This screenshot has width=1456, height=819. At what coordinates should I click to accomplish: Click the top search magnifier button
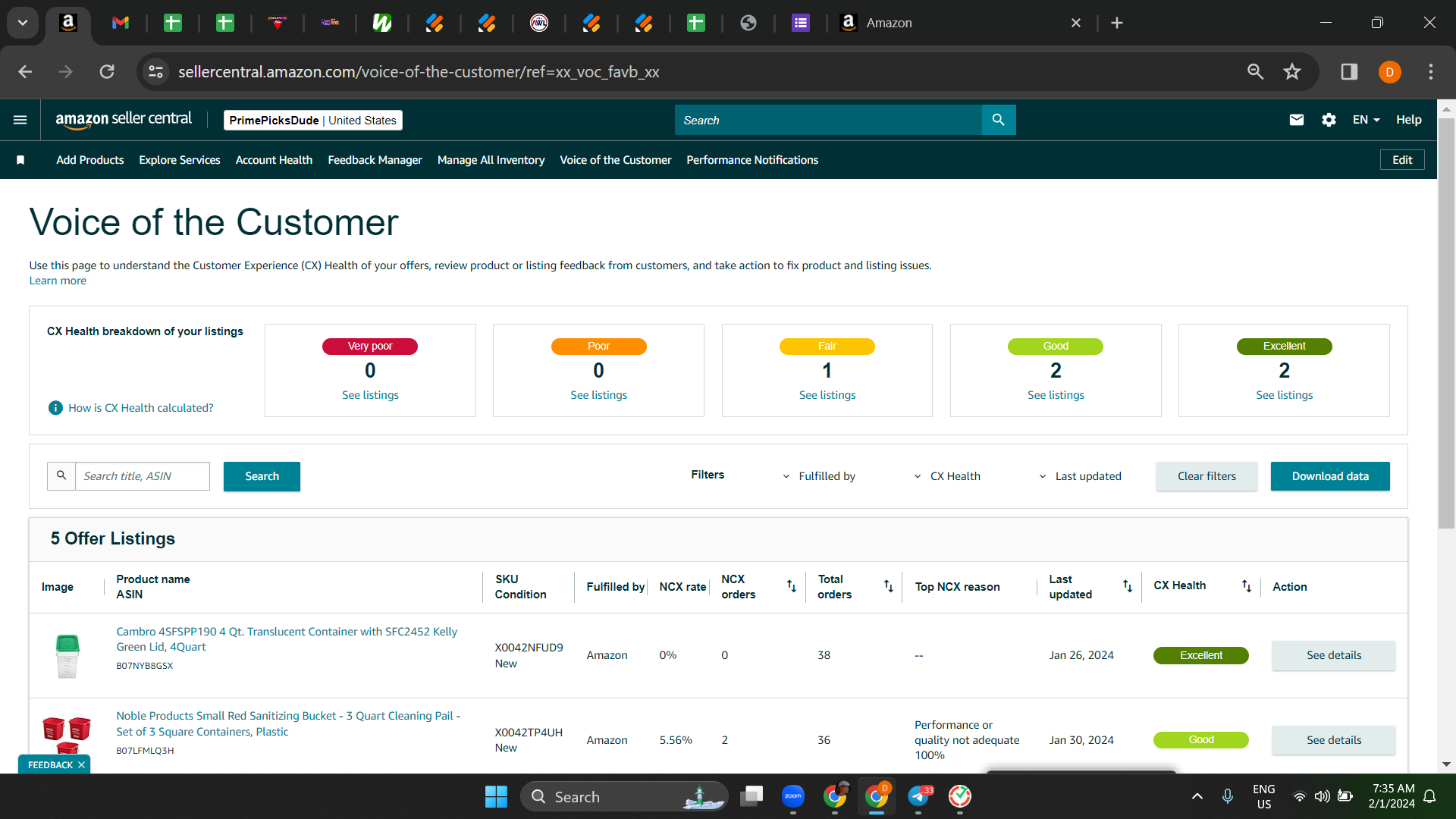coord(999,120)
